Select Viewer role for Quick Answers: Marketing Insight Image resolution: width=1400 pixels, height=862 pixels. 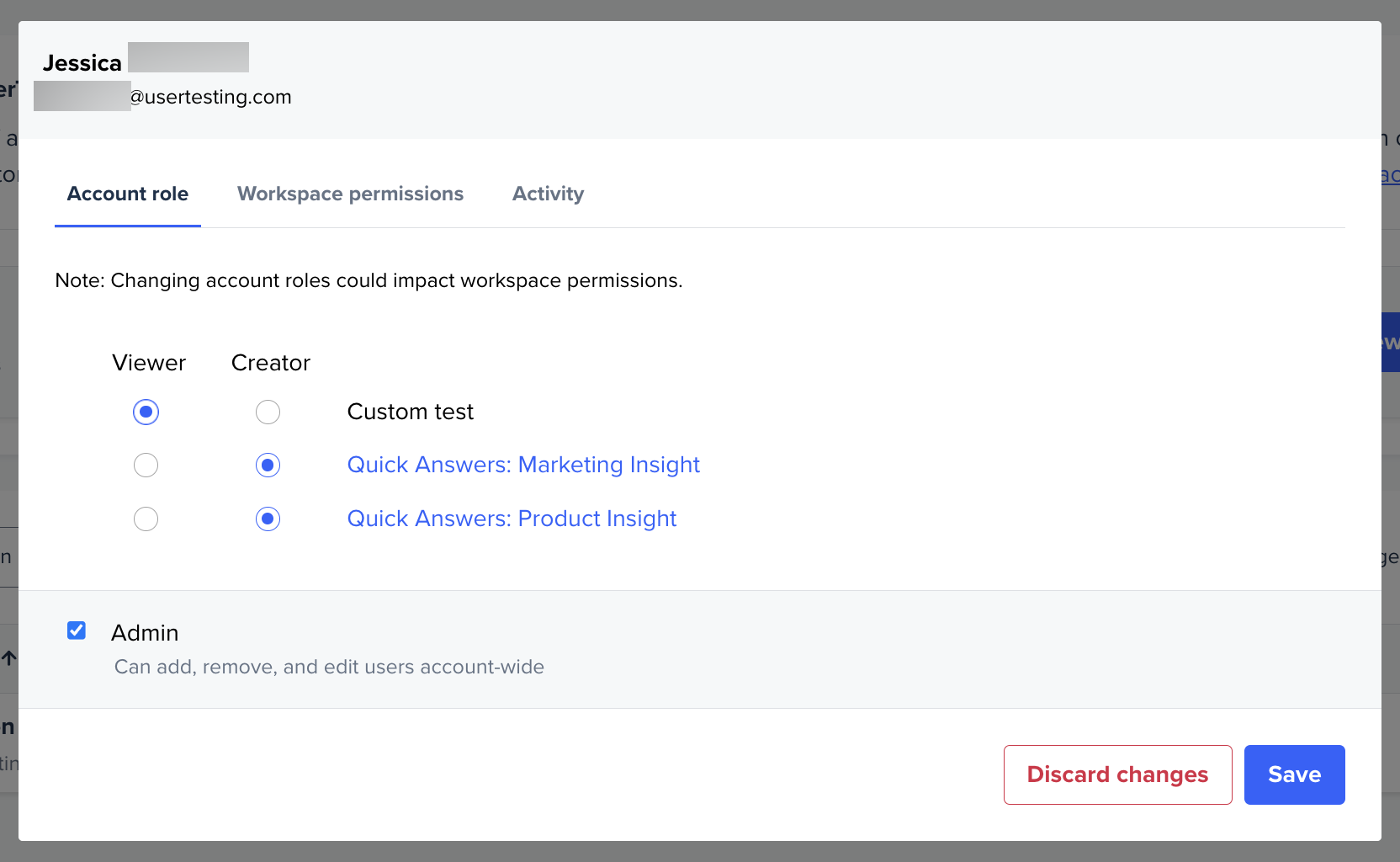[x=146, y=465]
